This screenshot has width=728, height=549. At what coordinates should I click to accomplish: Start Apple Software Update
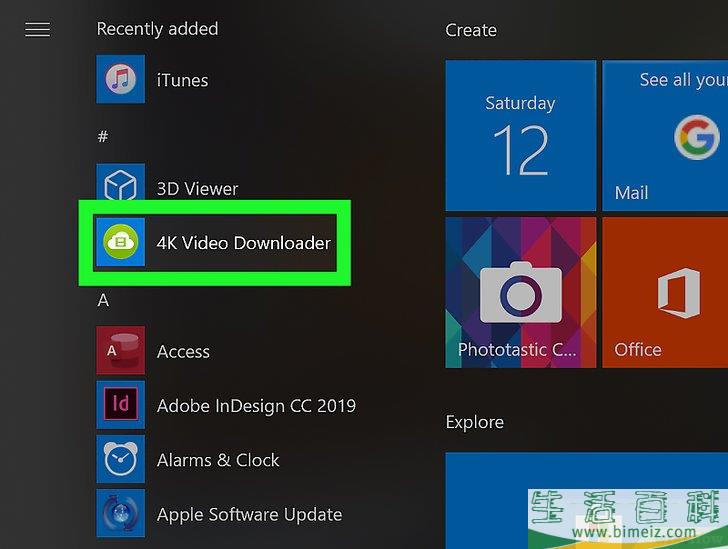tap(249, 515)
